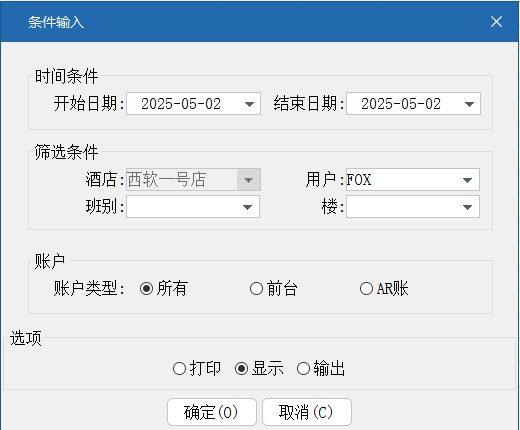This screenshot has width=520, height=430.
Task: Click the 取消(C) cancel button
Action: click(x=307, y=412)
